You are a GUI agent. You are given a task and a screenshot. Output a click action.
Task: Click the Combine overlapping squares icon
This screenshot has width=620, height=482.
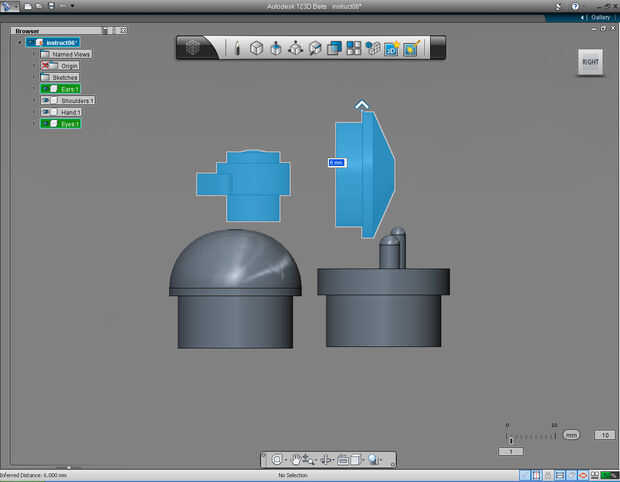point(334,47)
